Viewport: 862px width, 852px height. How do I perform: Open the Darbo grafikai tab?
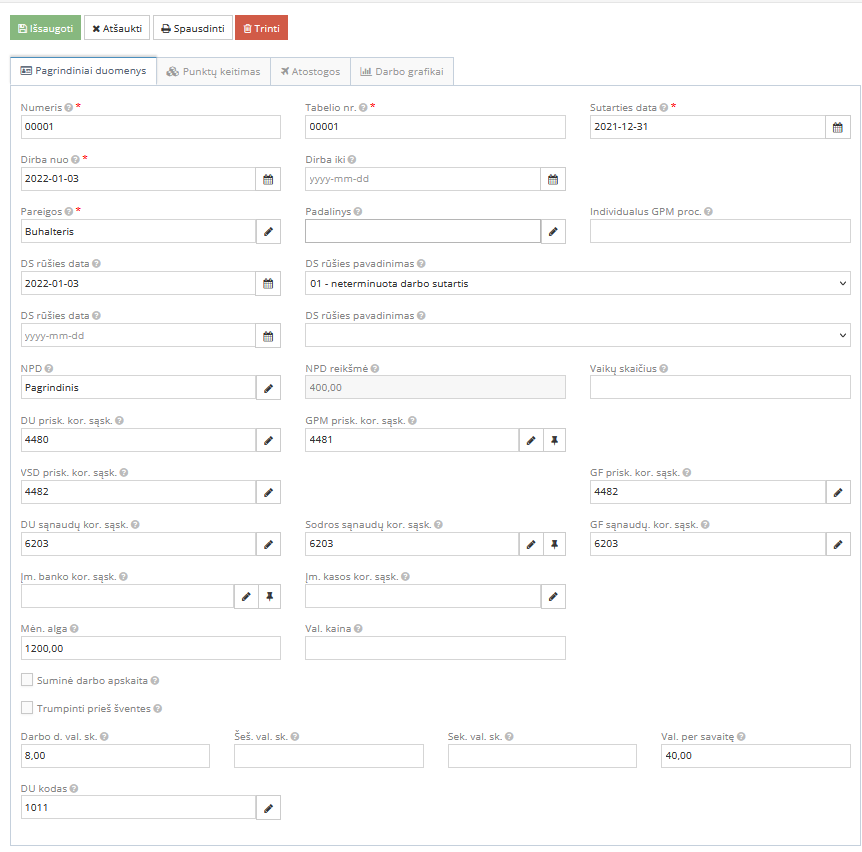[402, 72]
